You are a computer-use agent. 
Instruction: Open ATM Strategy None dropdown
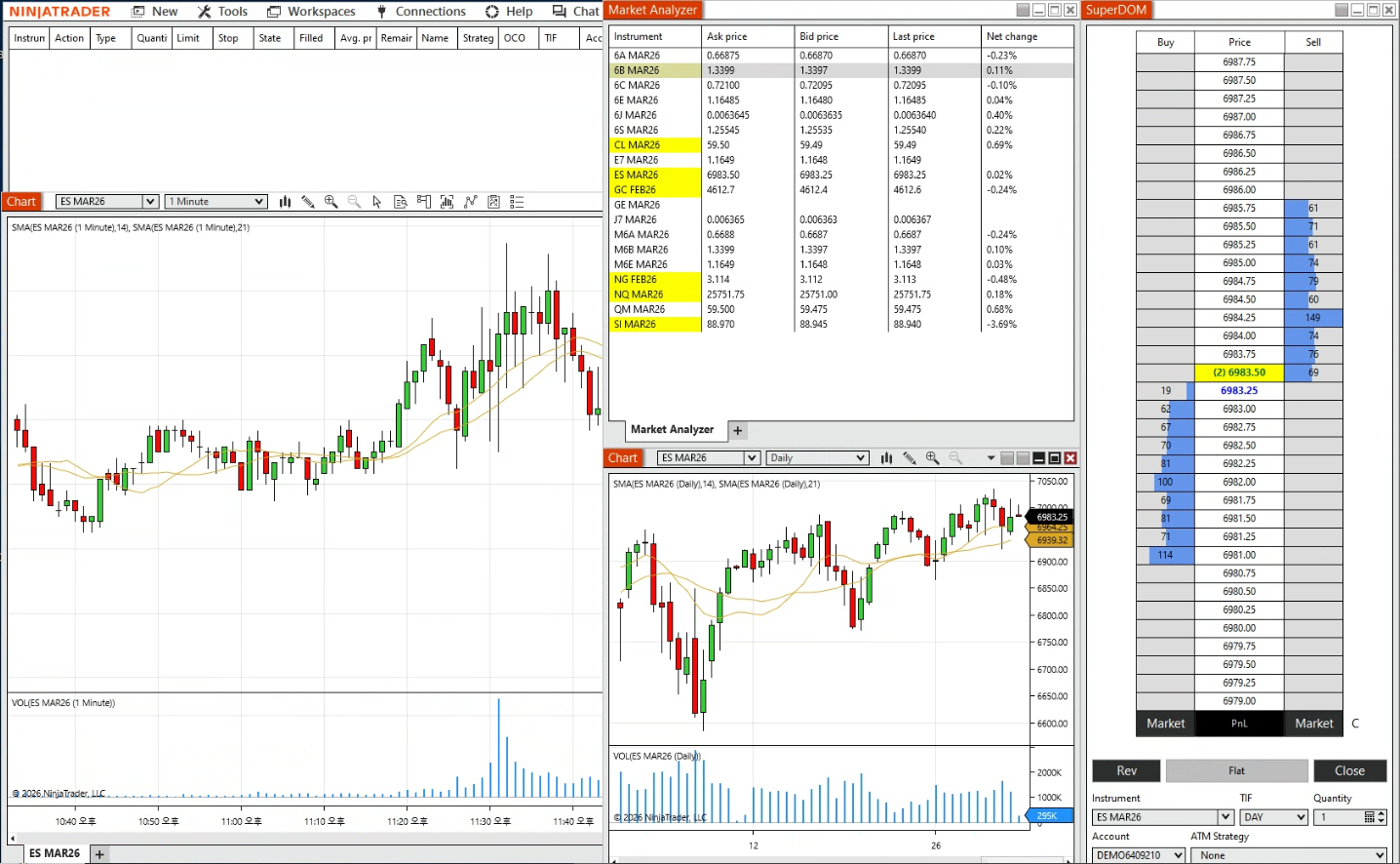click(x=1291, y=855)
